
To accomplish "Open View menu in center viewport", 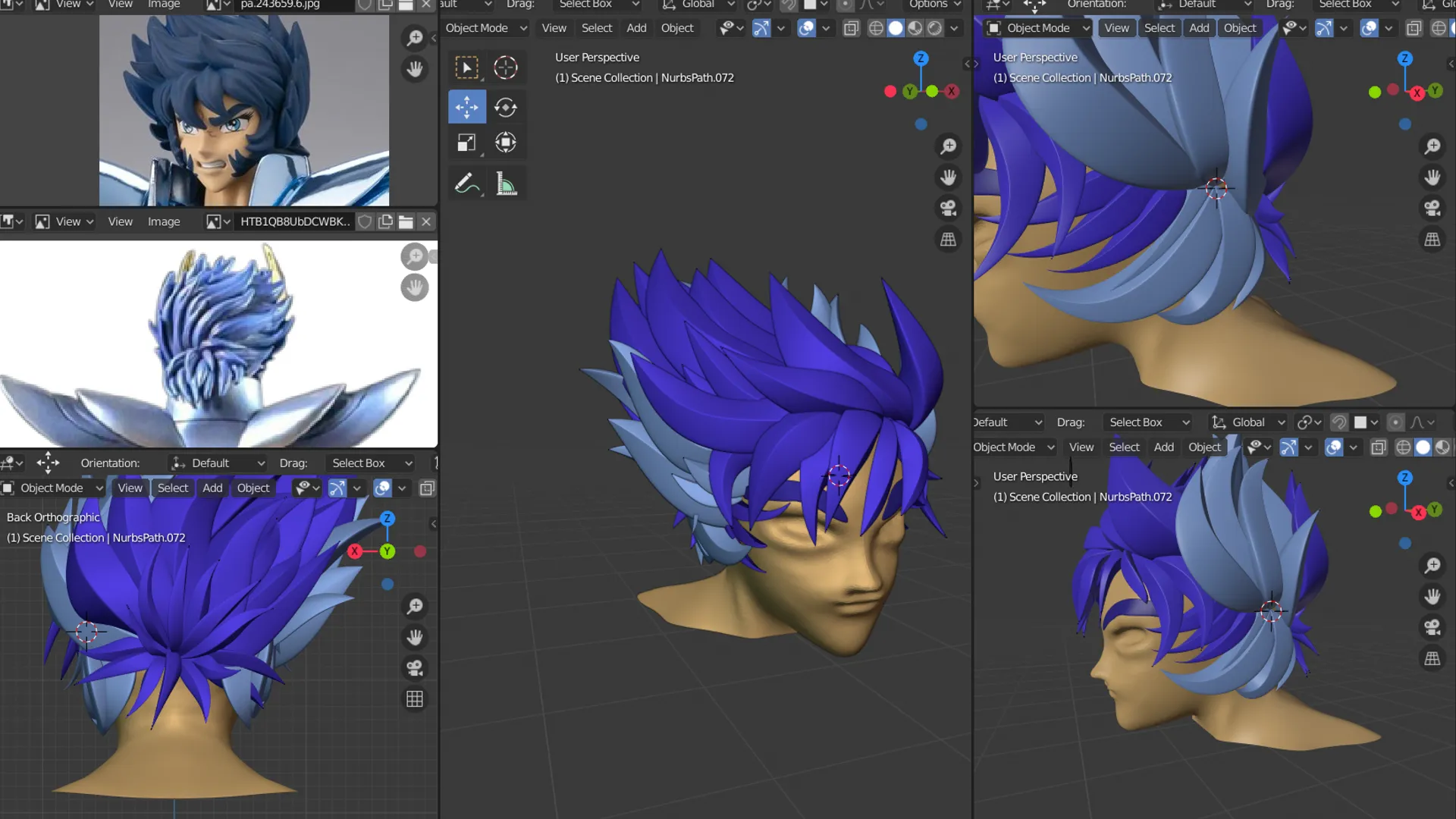I will (554, 28).
